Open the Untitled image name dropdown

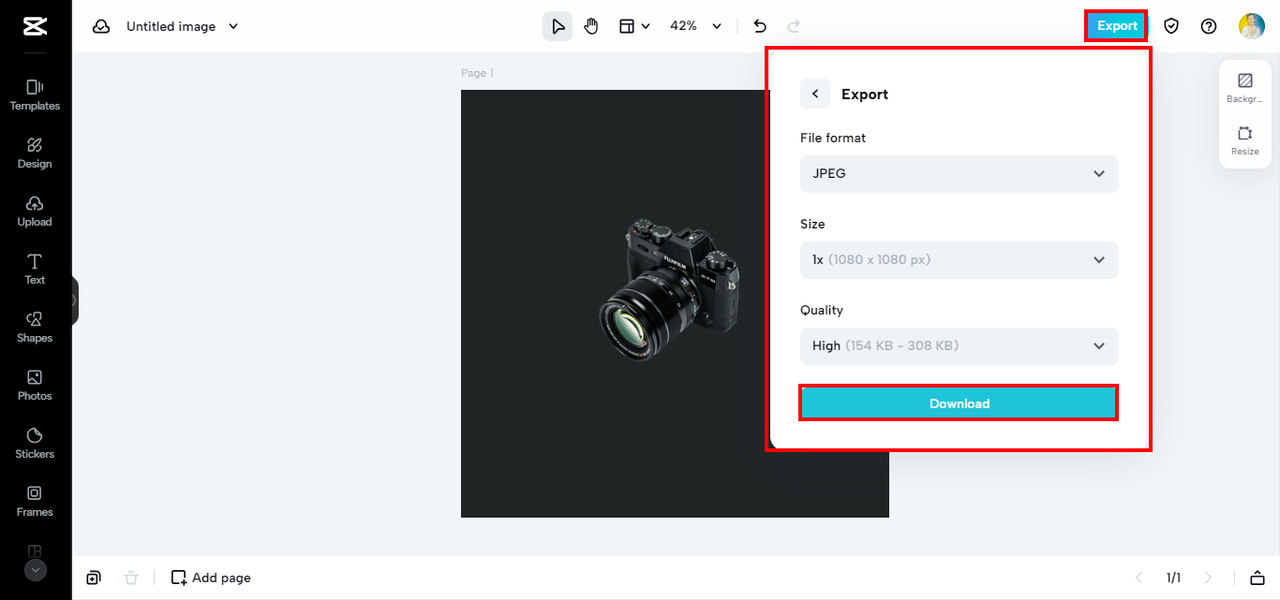coord(182,27)
